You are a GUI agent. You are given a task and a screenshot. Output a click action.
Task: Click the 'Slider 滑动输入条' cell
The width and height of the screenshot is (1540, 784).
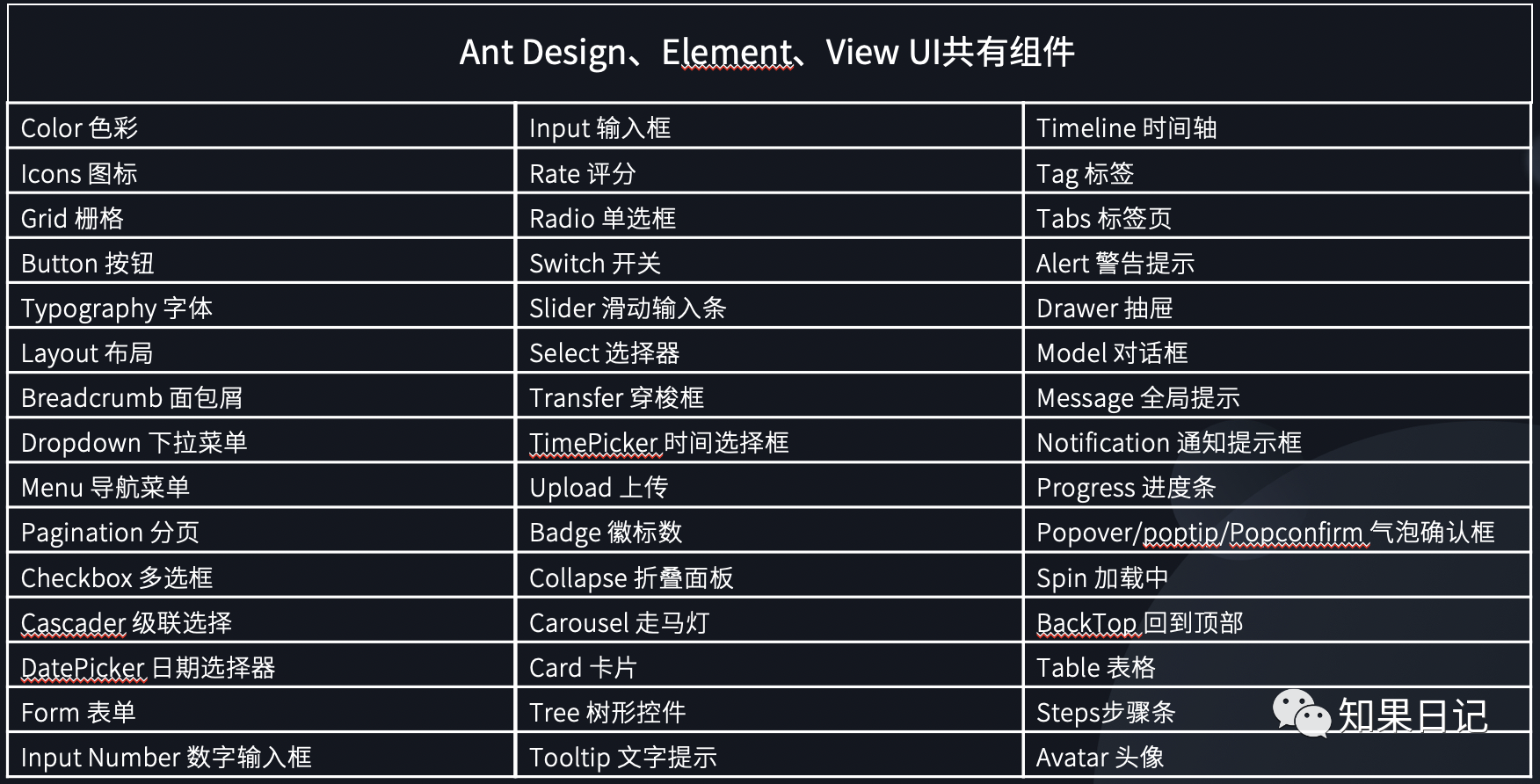coord(770,308)
